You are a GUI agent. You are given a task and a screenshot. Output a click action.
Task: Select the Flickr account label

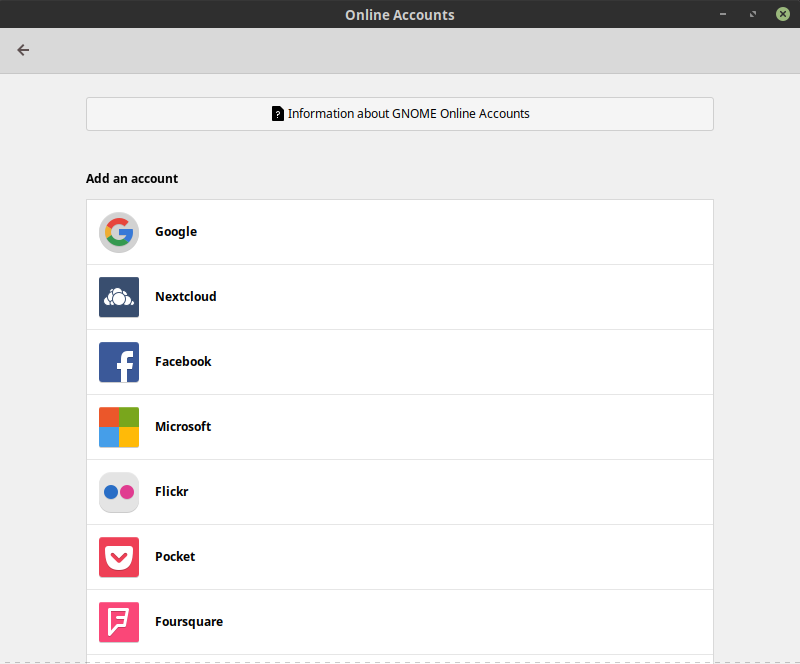click(x=172, y=491)
